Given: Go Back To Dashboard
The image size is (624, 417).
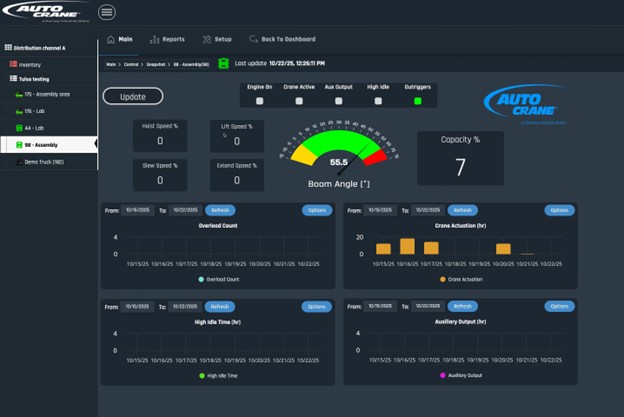Looking at the screenshot, I should pos(282,39).
